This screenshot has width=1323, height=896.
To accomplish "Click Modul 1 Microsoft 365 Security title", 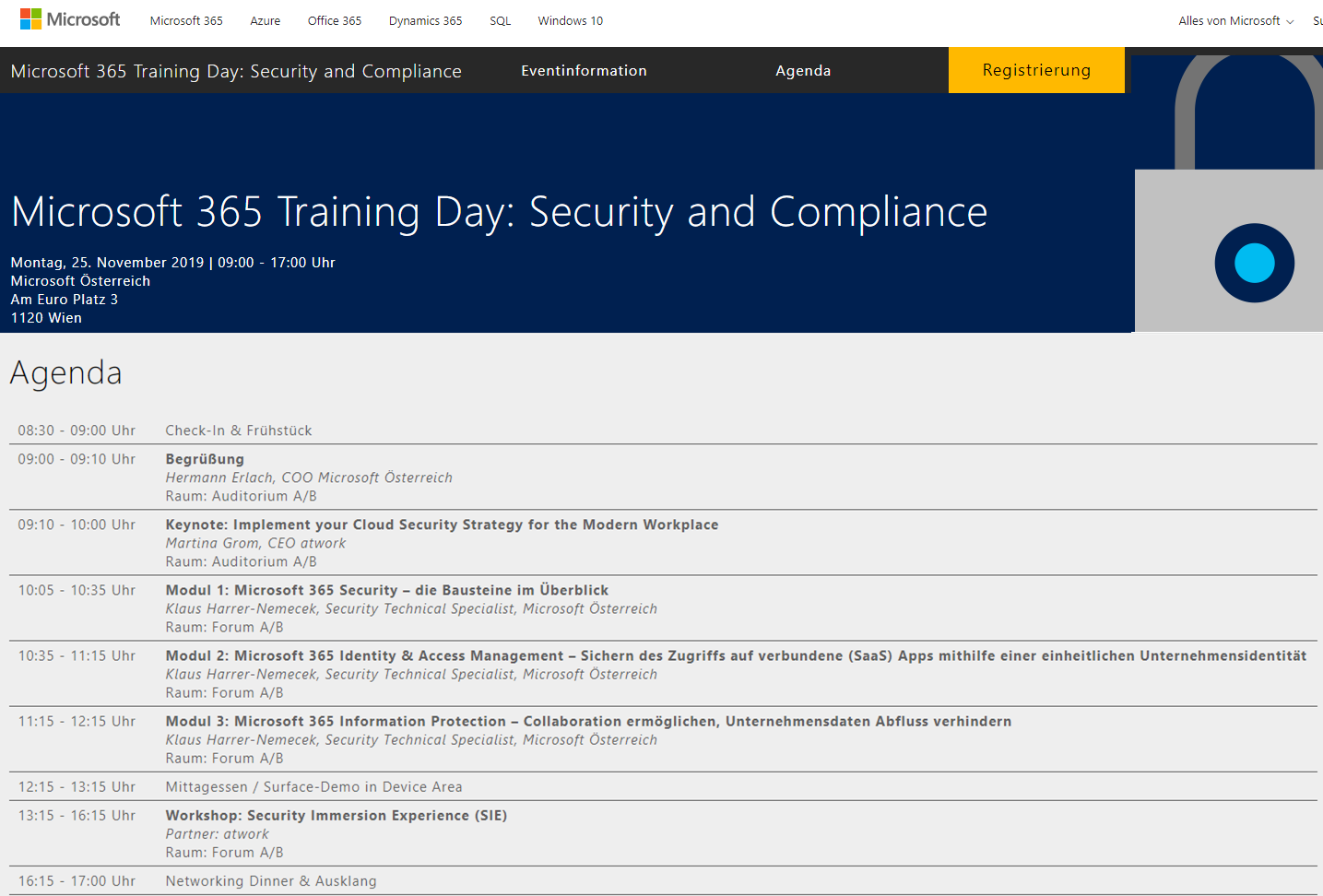I will tap(386, 590).
